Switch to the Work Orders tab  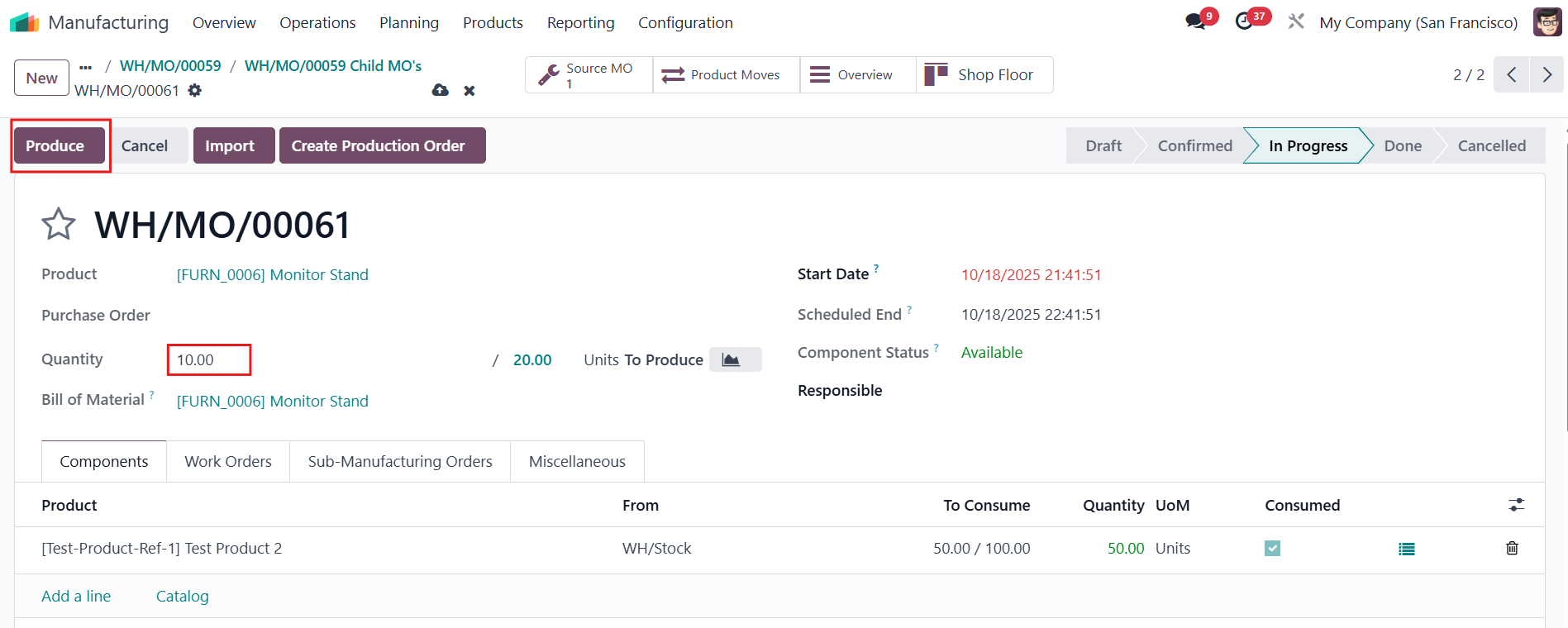click(228, 461)
